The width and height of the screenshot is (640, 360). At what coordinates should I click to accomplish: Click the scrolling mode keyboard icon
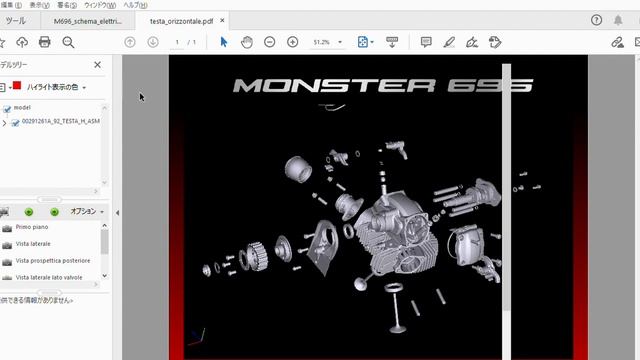392,42
